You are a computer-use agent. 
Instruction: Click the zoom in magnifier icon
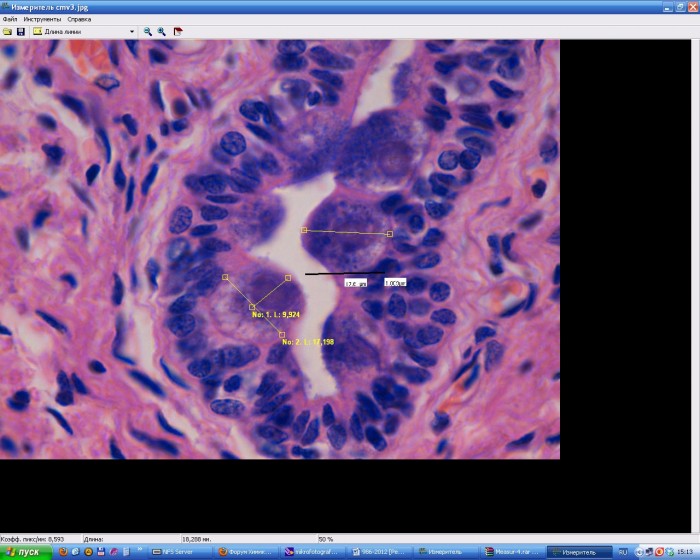162,32
